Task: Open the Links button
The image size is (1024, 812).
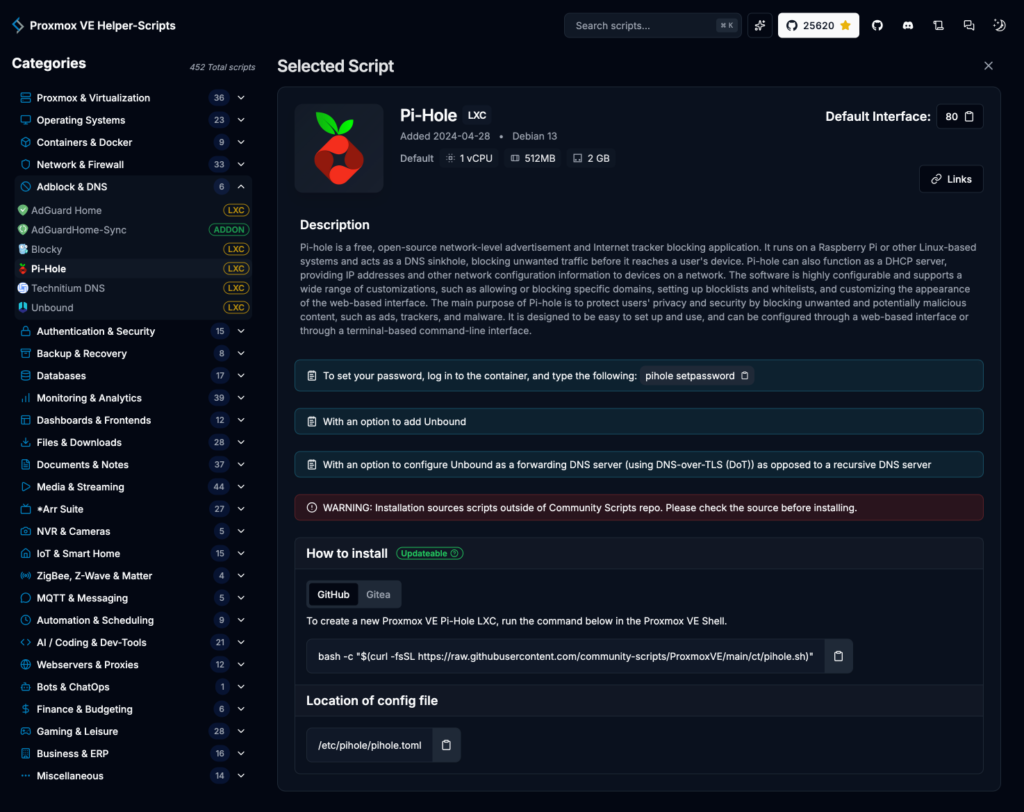Action: click(950, 179)
